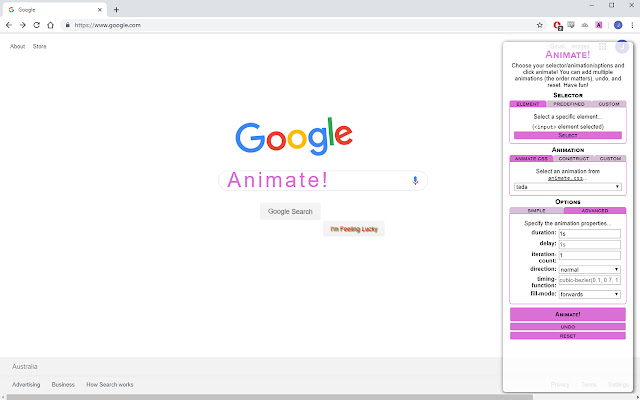Screen dimensions: 640x400
Task: Reload the page with the refresh icon
Action: [36, 25]
